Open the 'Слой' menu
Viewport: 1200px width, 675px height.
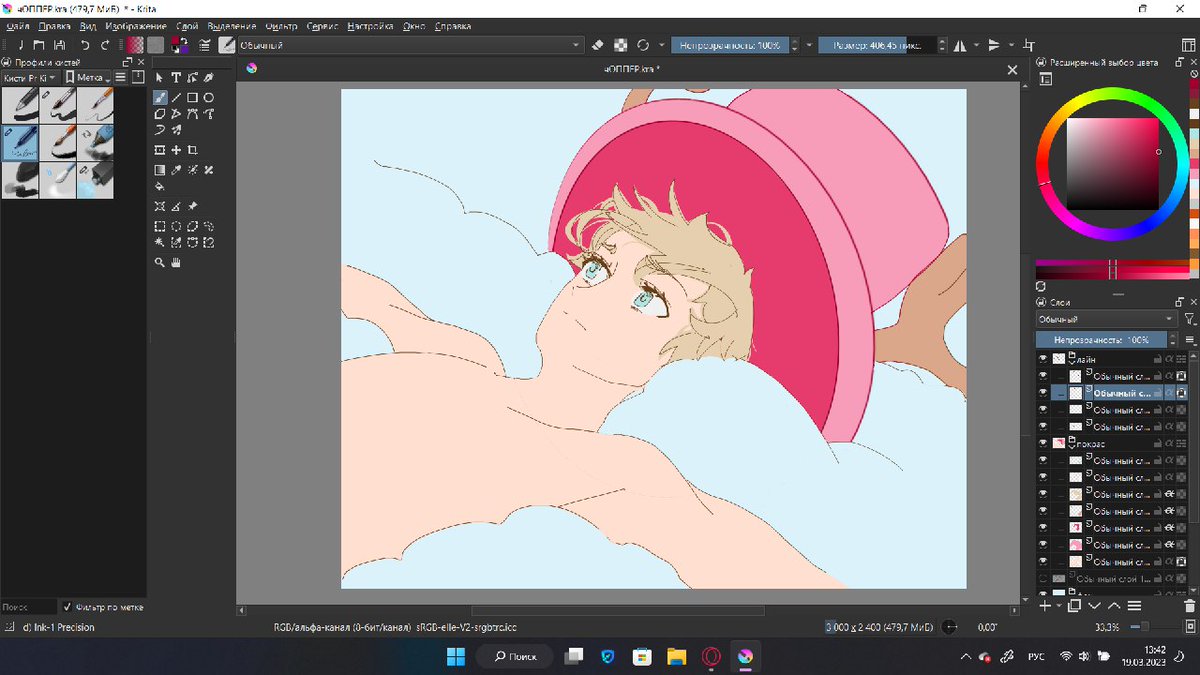click(186, 26)
